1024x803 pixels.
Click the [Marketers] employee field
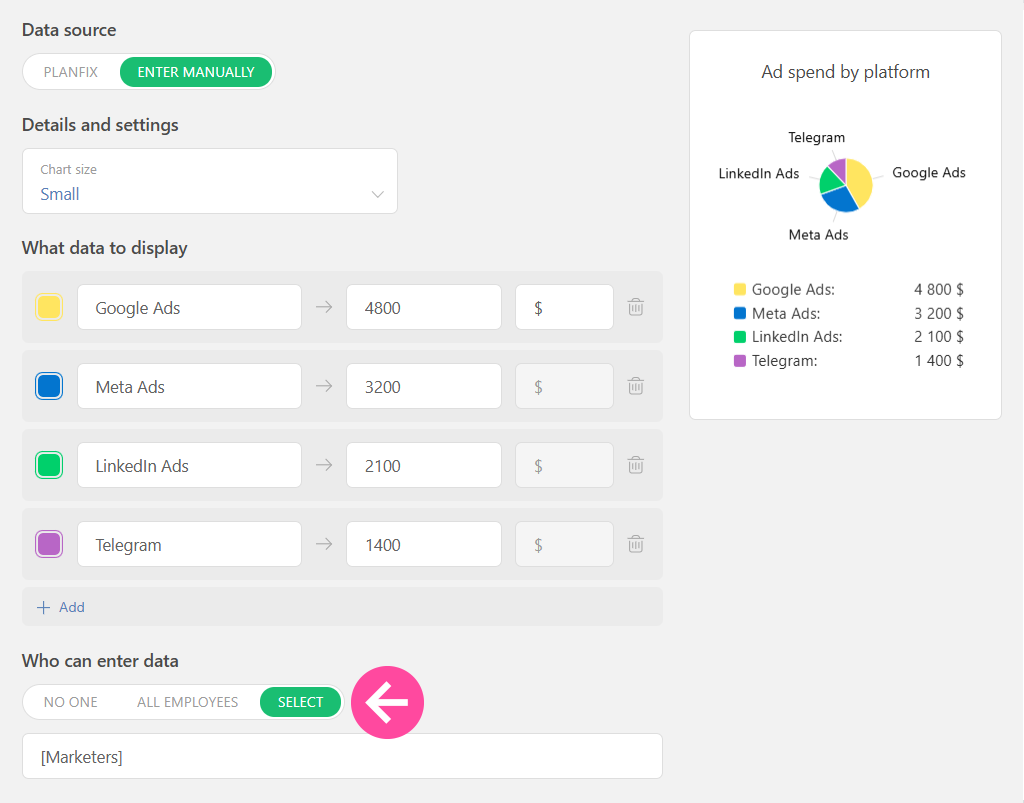tap(342, 756)
